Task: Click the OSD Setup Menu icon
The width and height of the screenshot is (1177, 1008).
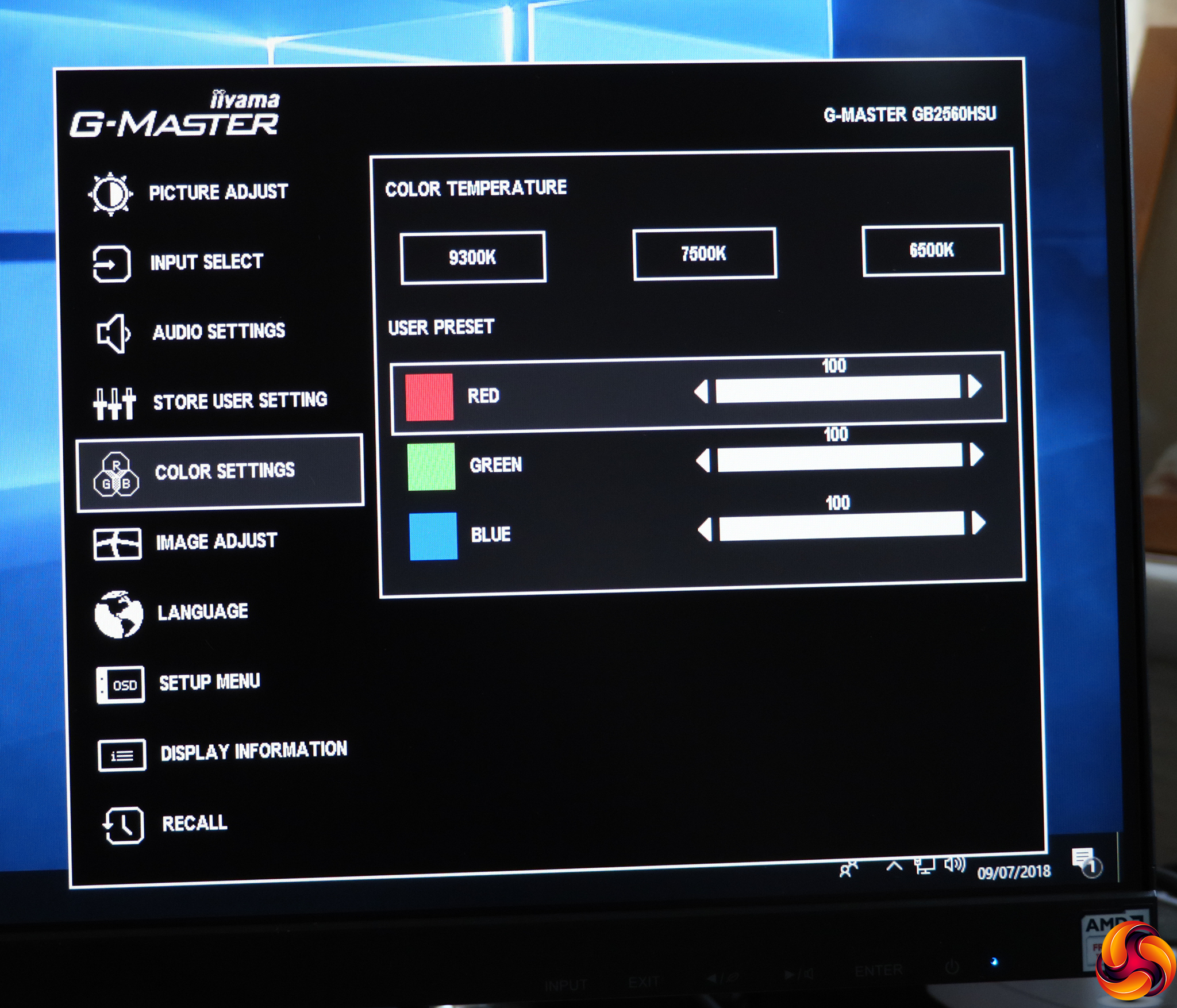Action: pyautogui.click(x=120, y=685)
